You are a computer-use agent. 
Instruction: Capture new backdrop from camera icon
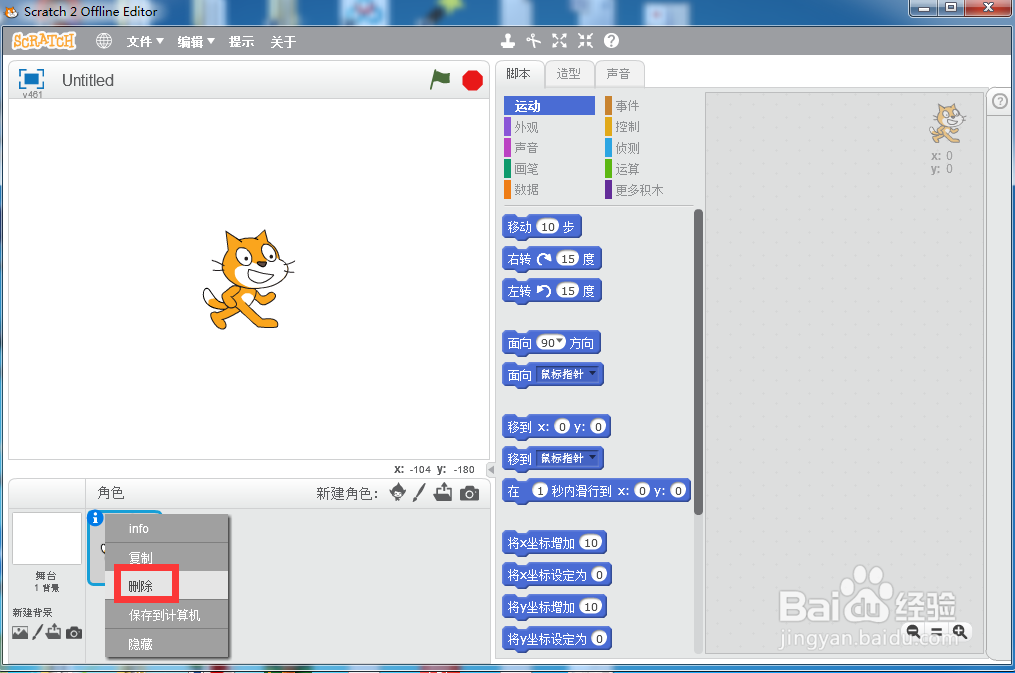pos(74,633)
